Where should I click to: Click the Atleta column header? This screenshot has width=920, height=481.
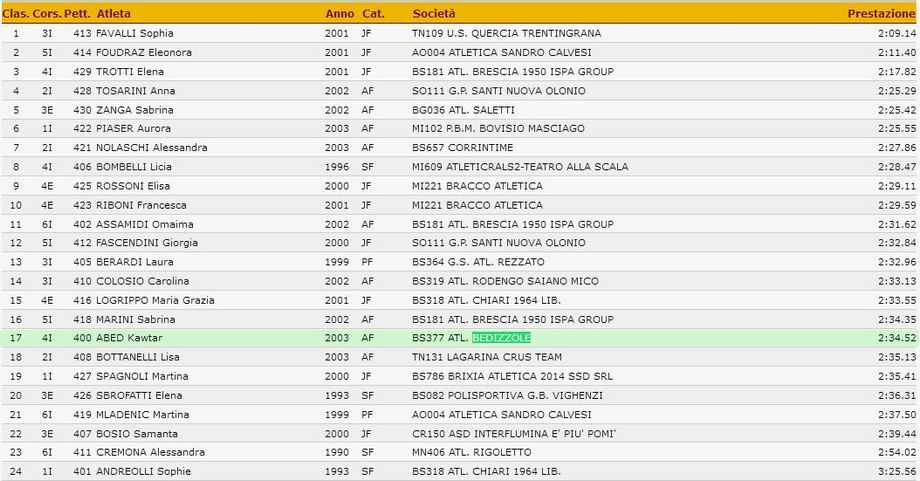114,13
